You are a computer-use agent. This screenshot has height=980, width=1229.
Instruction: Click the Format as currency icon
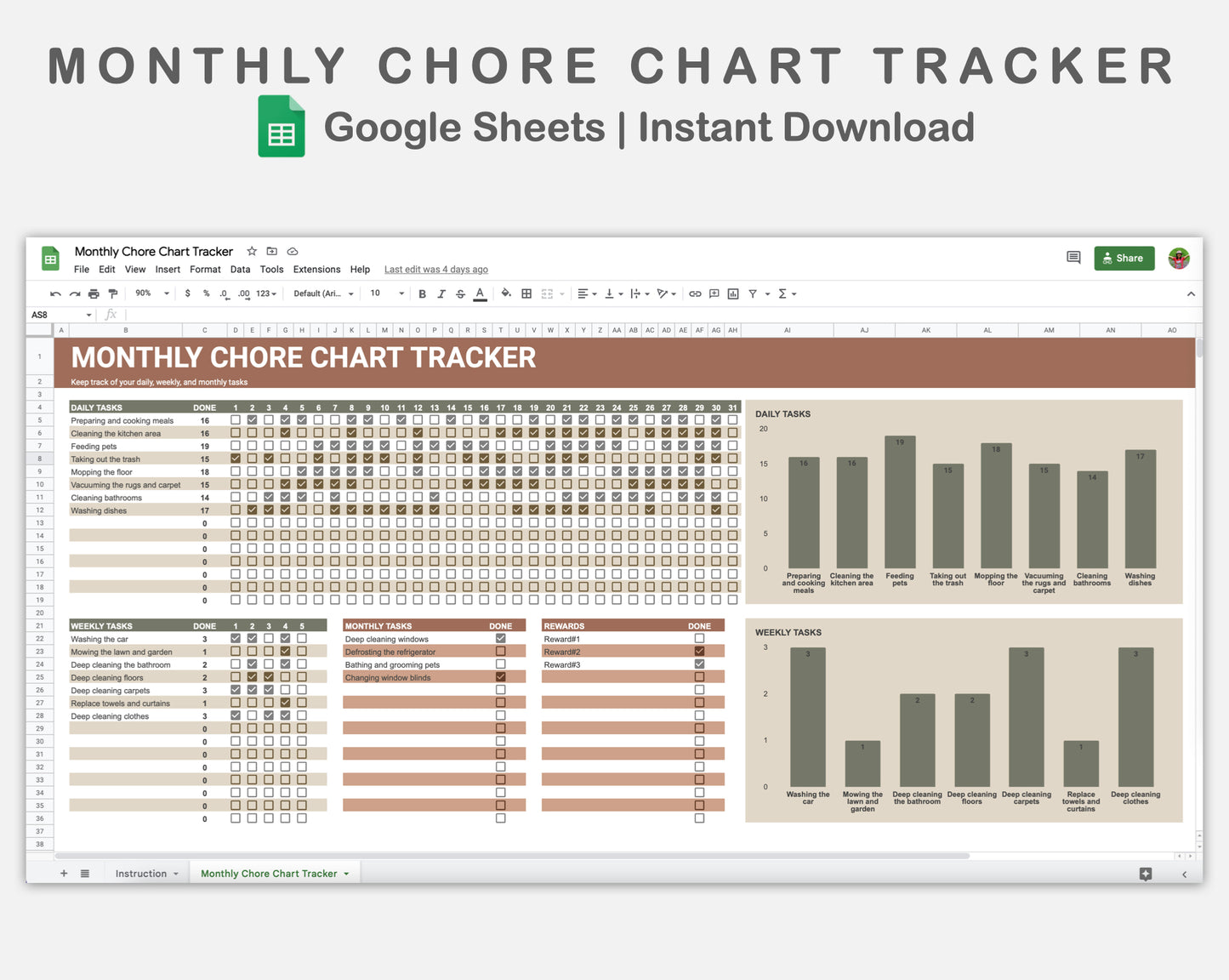tap(187, 293)
